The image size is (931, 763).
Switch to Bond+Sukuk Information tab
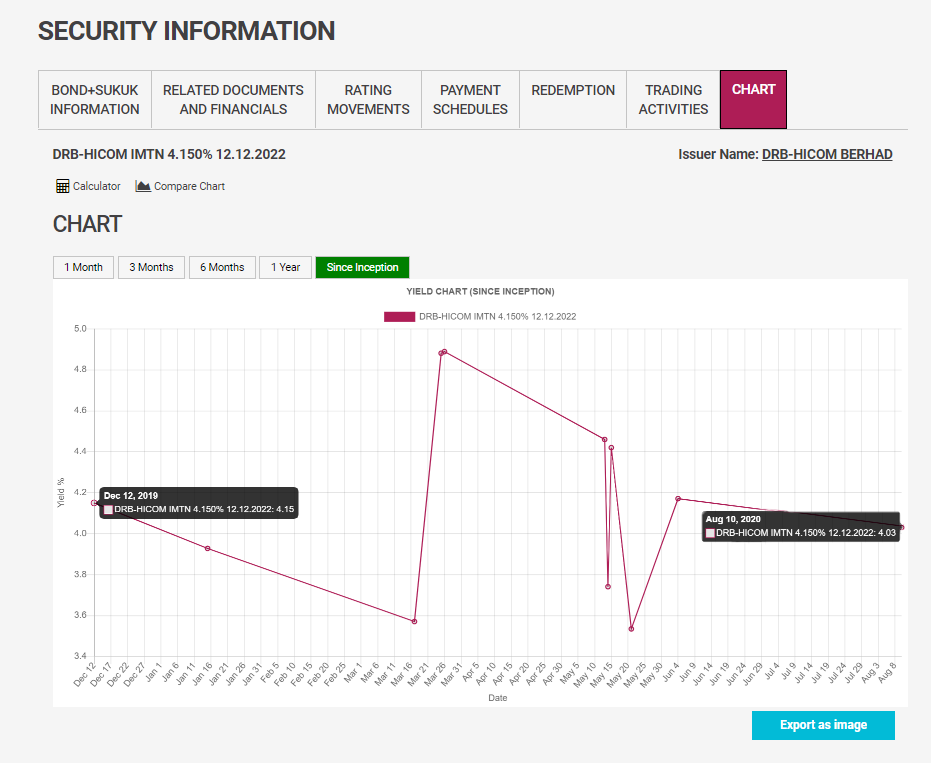point(94,100)
